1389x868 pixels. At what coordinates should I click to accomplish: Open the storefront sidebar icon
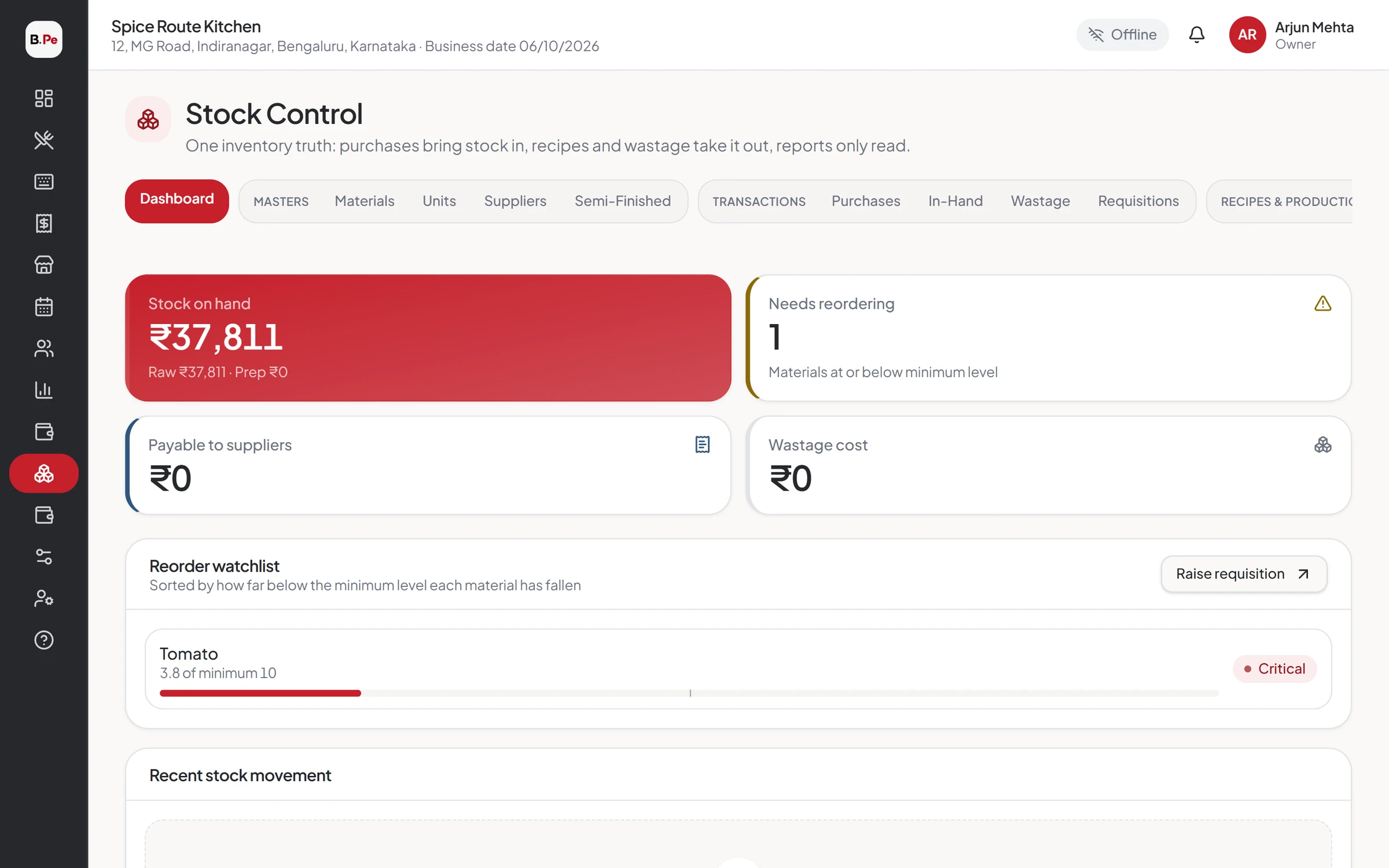pyautogui.click(x=44, y=265)
